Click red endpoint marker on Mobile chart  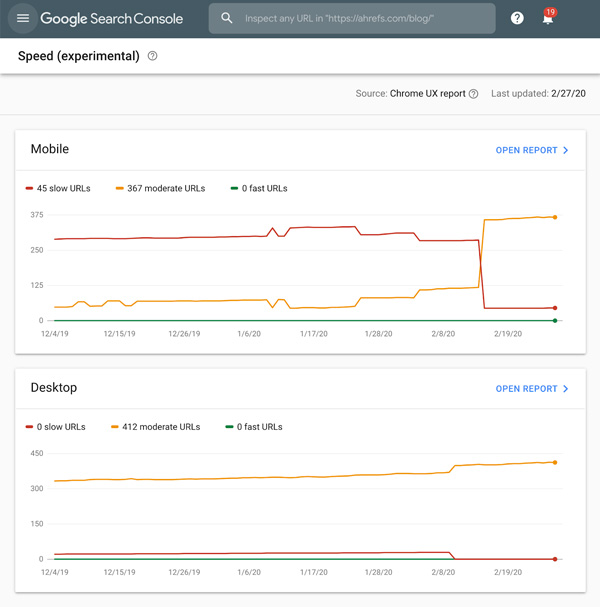coord(555,308)
